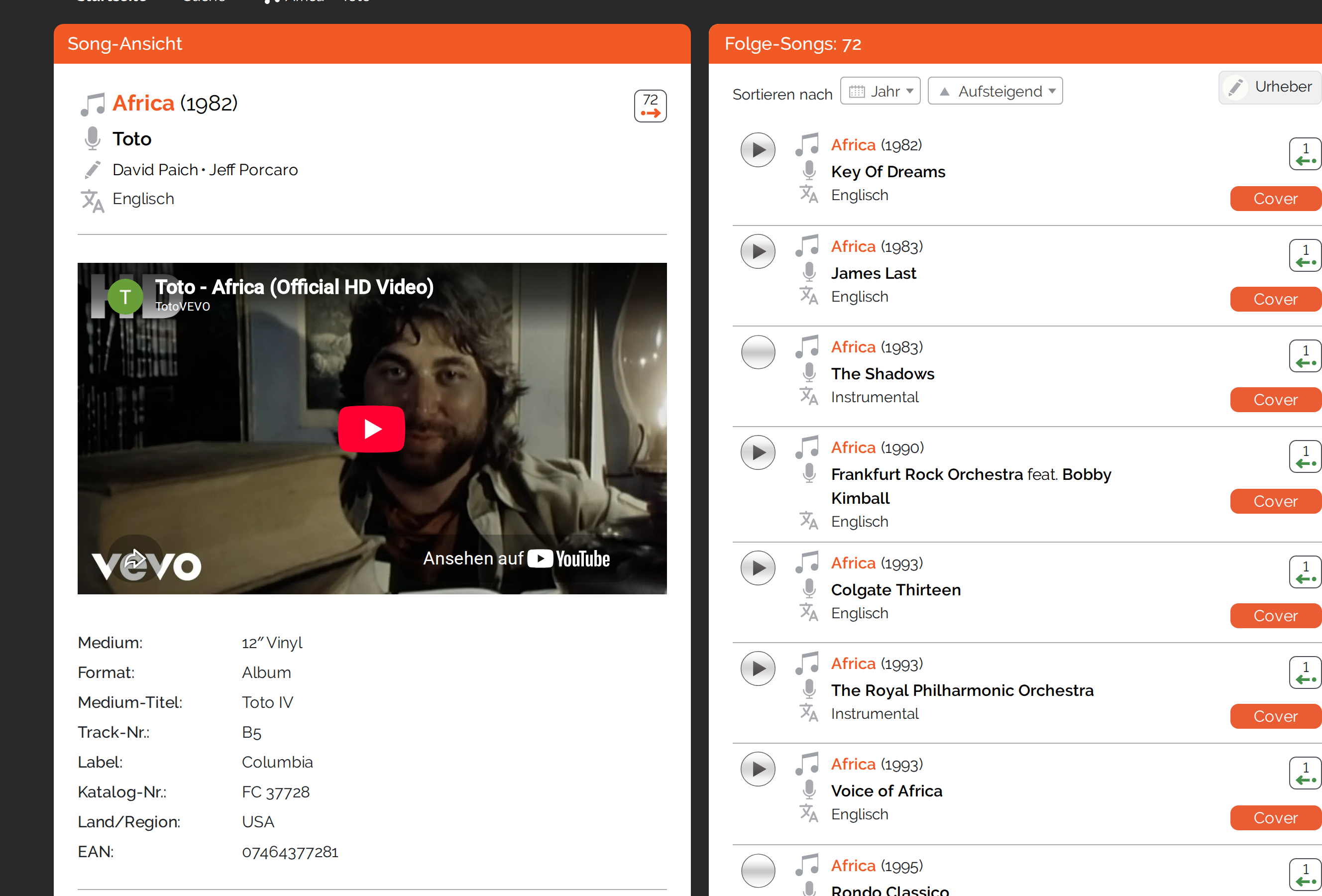Click the microphone icon beside The Shadows
Viewport: 1322px width, 896px height.
(809, 373)
